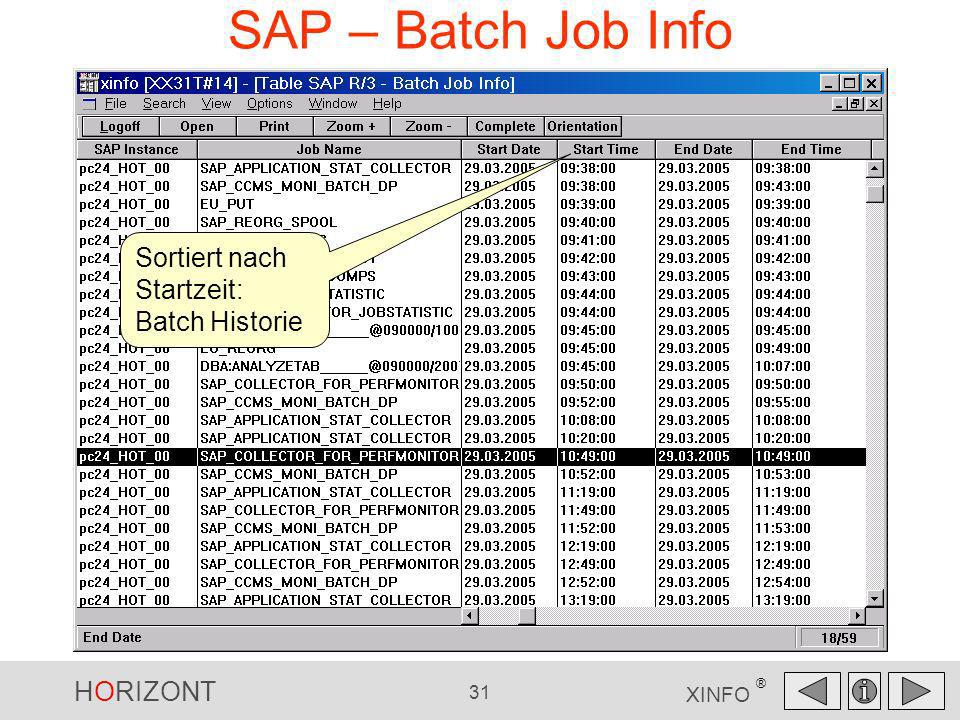Sort by Start Time column header
The image size is (960, 720).
pos(606,149)
